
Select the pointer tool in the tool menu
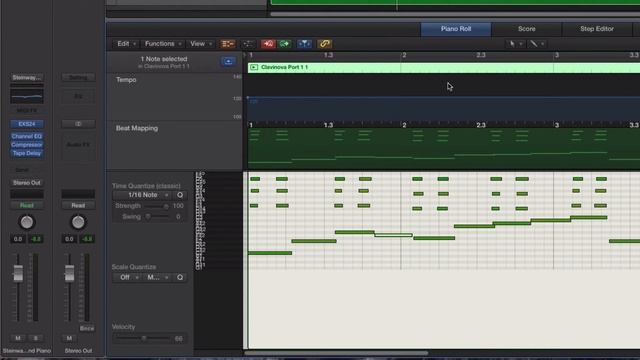(x=512, y=44)
